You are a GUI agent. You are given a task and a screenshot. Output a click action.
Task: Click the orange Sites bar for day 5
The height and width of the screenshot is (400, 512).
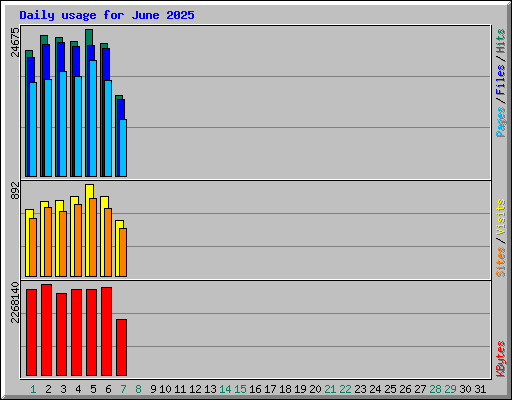[x=93, y=237]
